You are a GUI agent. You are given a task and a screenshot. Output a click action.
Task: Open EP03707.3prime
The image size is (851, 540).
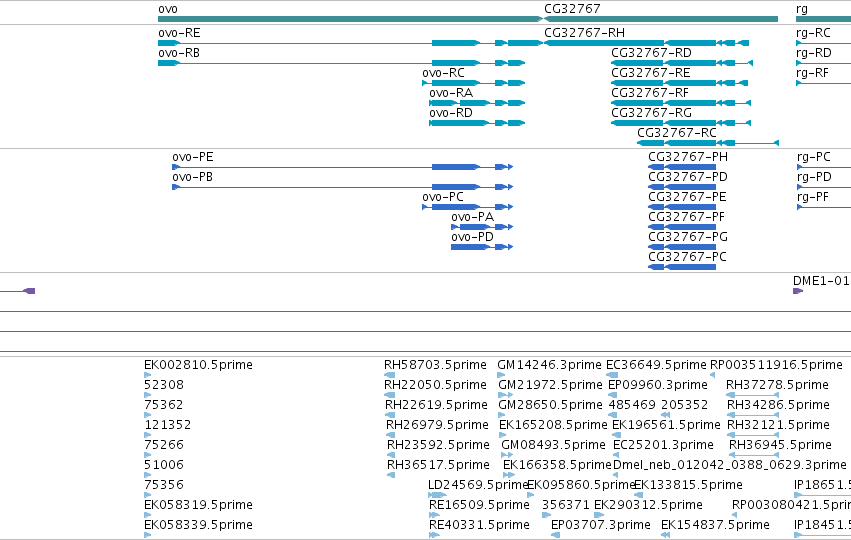(555, 535)
